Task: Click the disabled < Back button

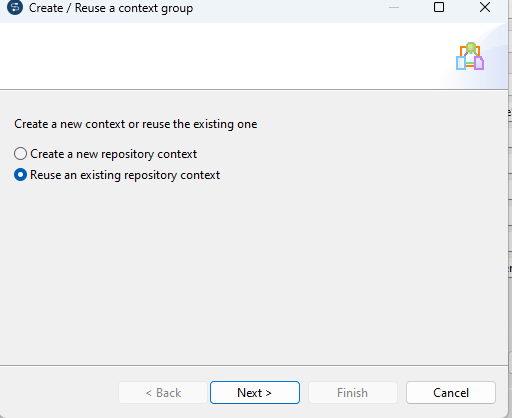Action: pyautogui.click(x=163, y=392)
